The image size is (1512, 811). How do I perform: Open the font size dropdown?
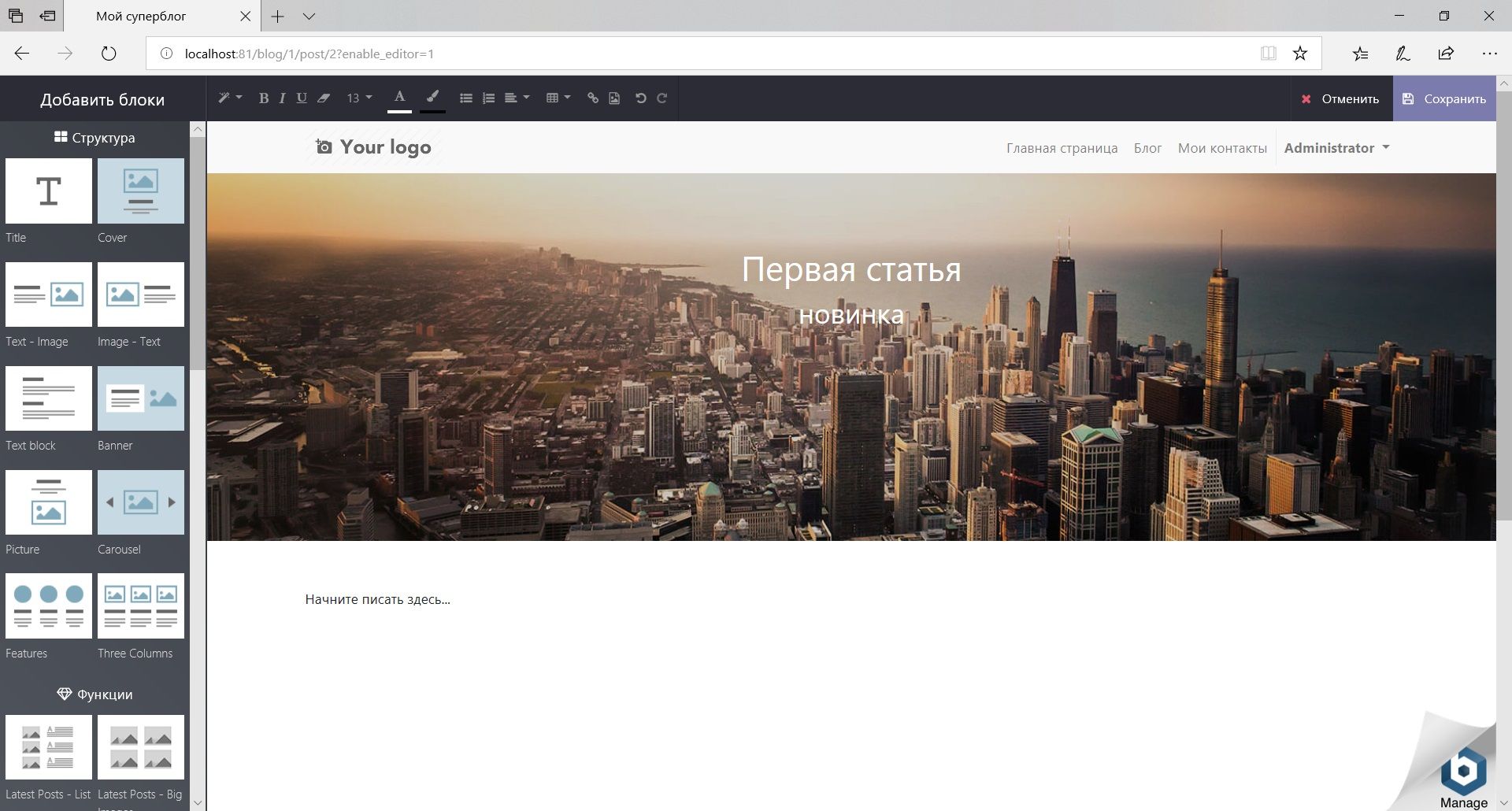358,98
